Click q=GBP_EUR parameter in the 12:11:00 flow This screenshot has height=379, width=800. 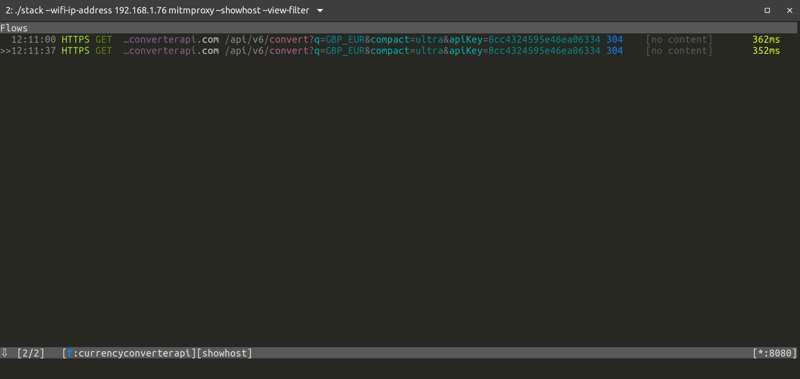[339, 39]
